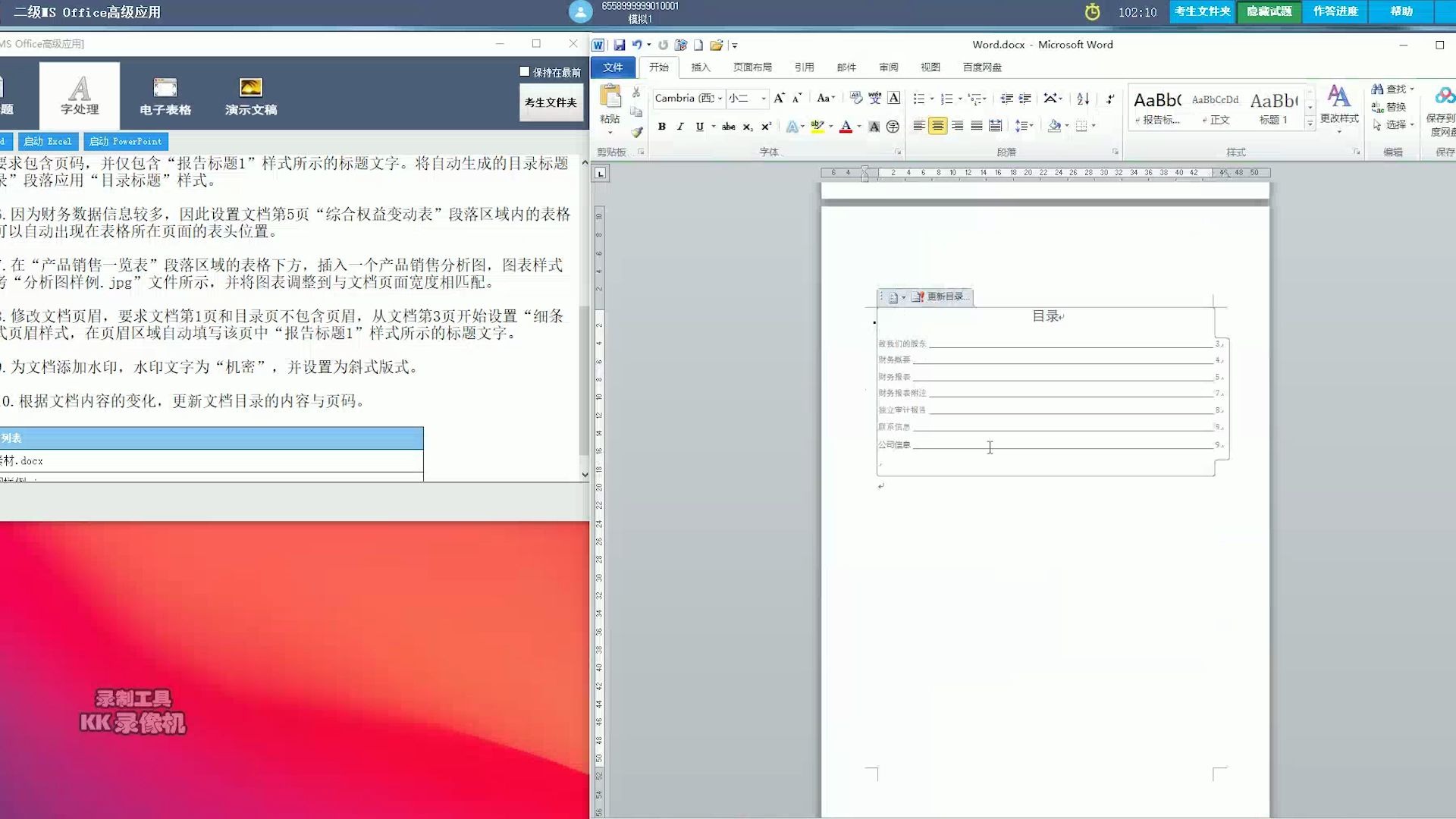Open the font name dropdown
Image resolution: width=1456 pixels, height=819 pixels.
(720, 99)
